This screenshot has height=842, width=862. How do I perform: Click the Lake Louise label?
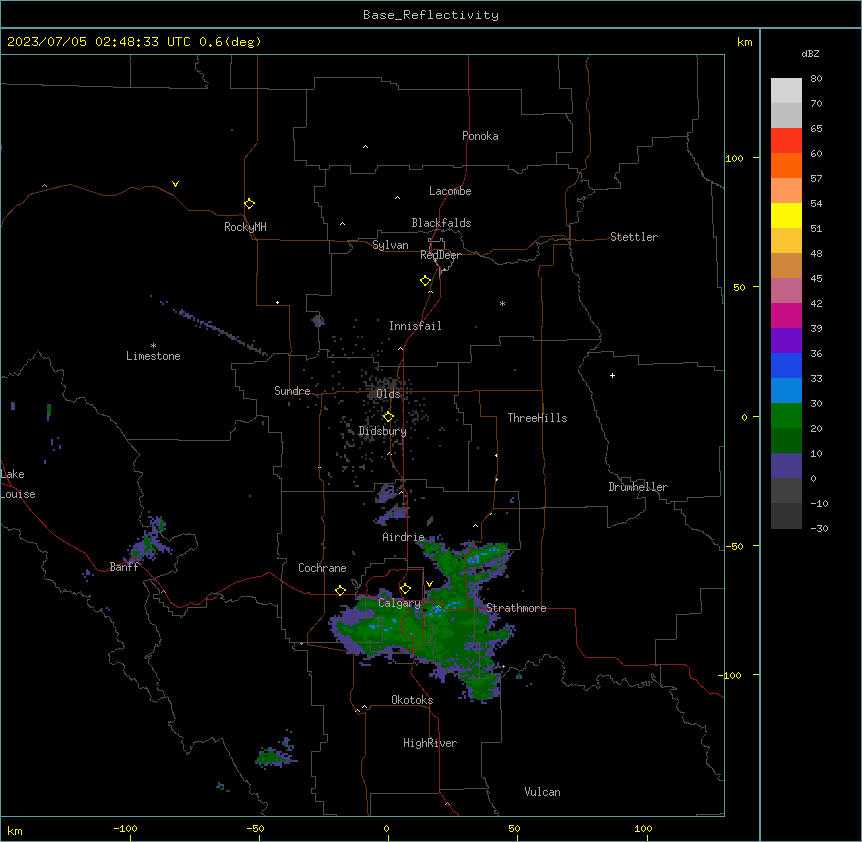click(18, 484)
